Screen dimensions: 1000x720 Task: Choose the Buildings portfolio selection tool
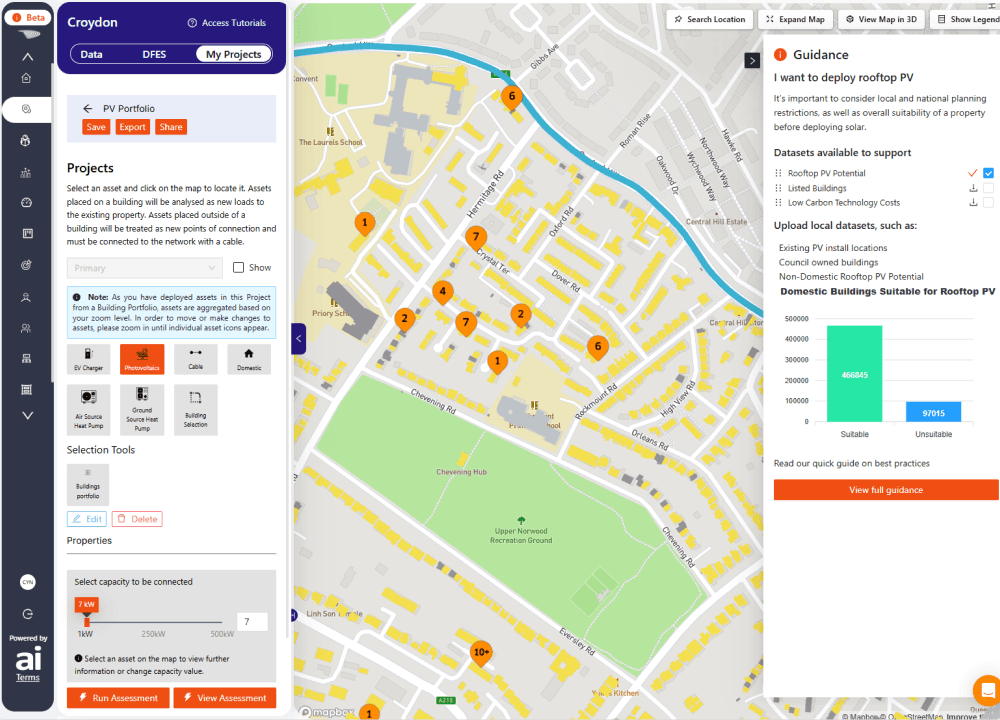pyautogui.click(x=88, y=485)
